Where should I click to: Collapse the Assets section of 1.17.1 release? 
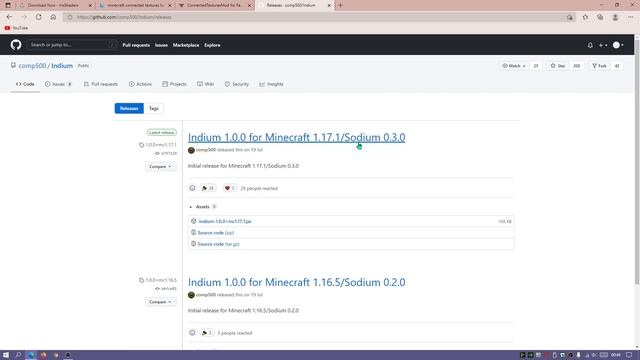(202, 207)
